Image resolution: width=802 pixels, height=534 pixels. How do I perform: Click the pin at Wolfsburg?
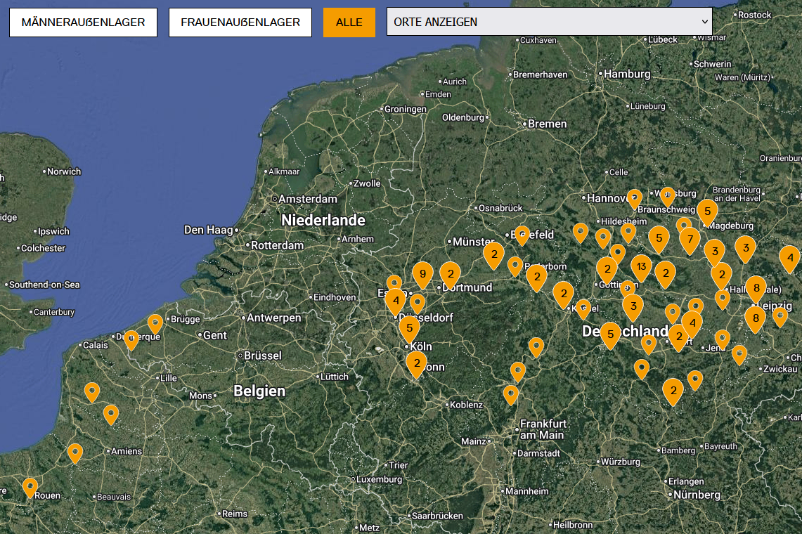point(667,196)
